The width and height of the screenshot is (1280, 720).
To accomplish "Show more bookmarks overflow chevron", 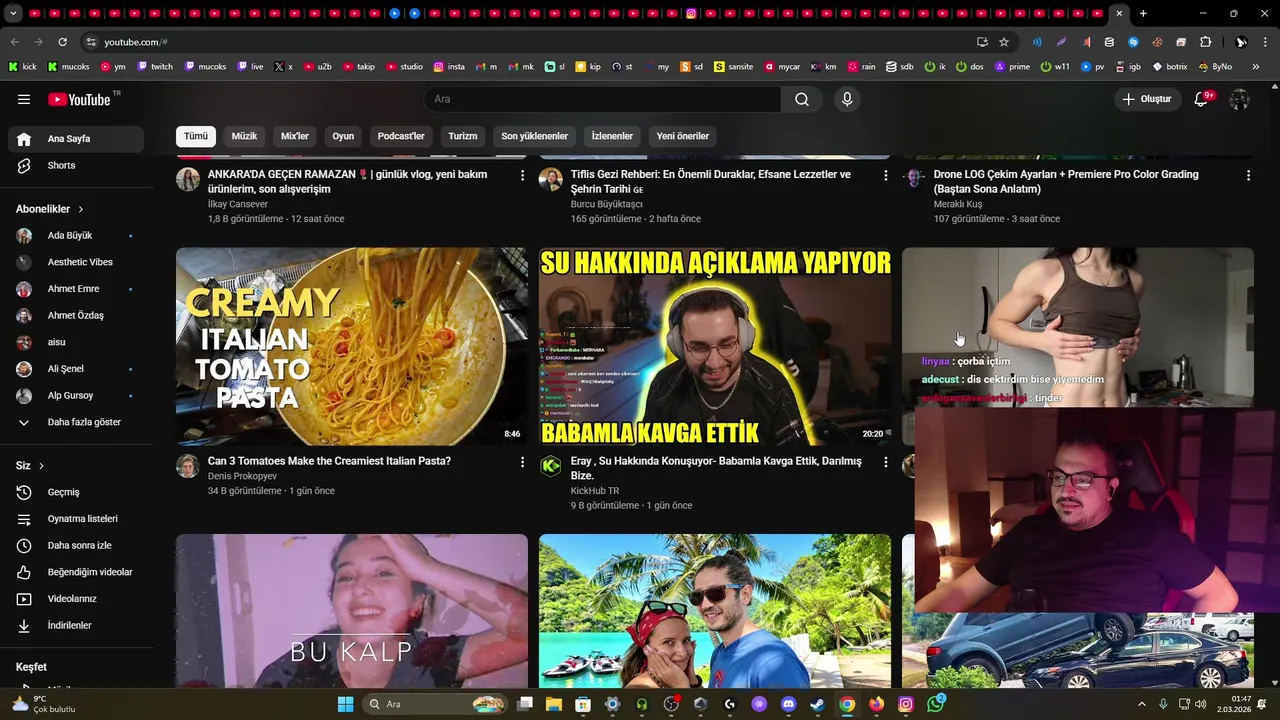I will (x=1254, y=67).
